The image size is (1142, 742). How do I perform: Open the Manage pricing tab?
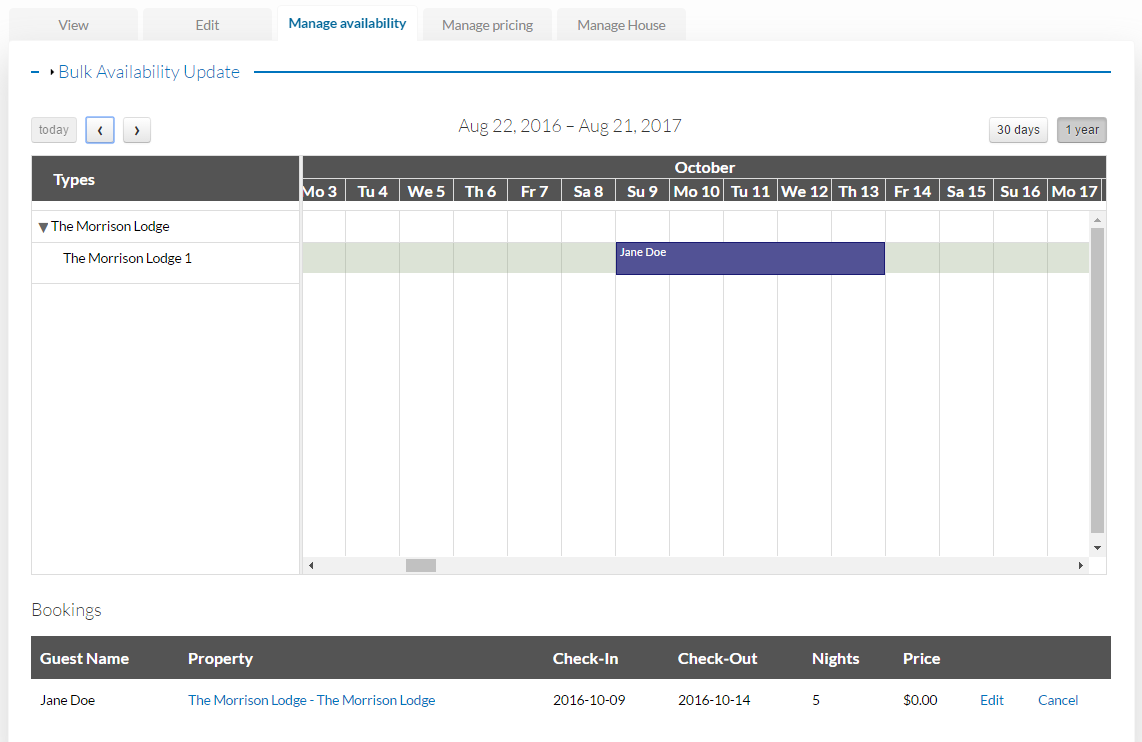tap(487, 25)
